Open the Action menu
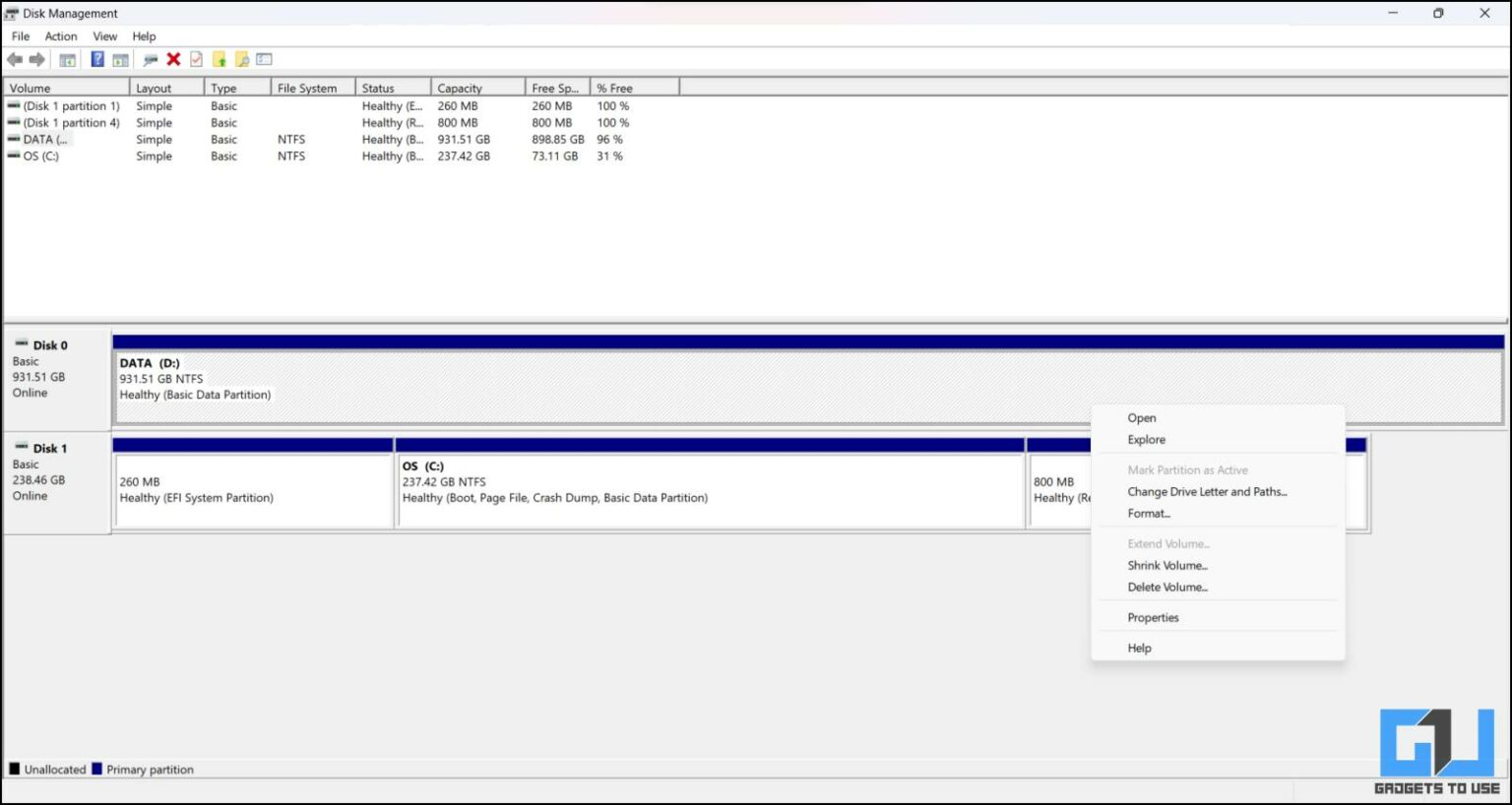 (x=60, y=35)
